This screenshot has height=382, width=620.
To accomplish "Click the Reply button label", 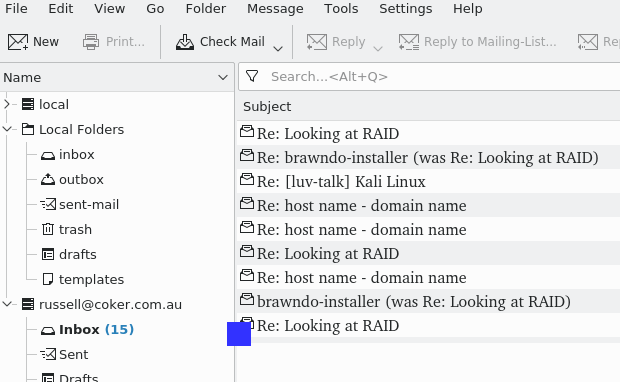I will pyautogui.click(x=348, y=42).
